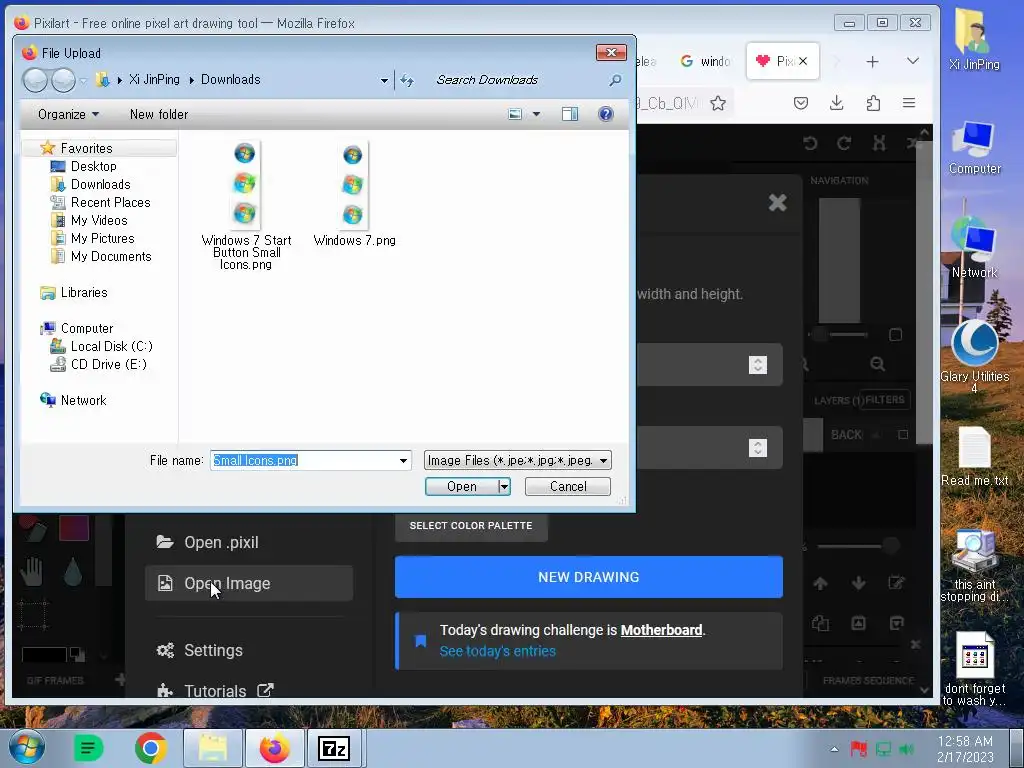Viewport: 1024px width, 768px height.
Task: Save to Pocket icon in Firefox
Action: (x=801, y=103)
